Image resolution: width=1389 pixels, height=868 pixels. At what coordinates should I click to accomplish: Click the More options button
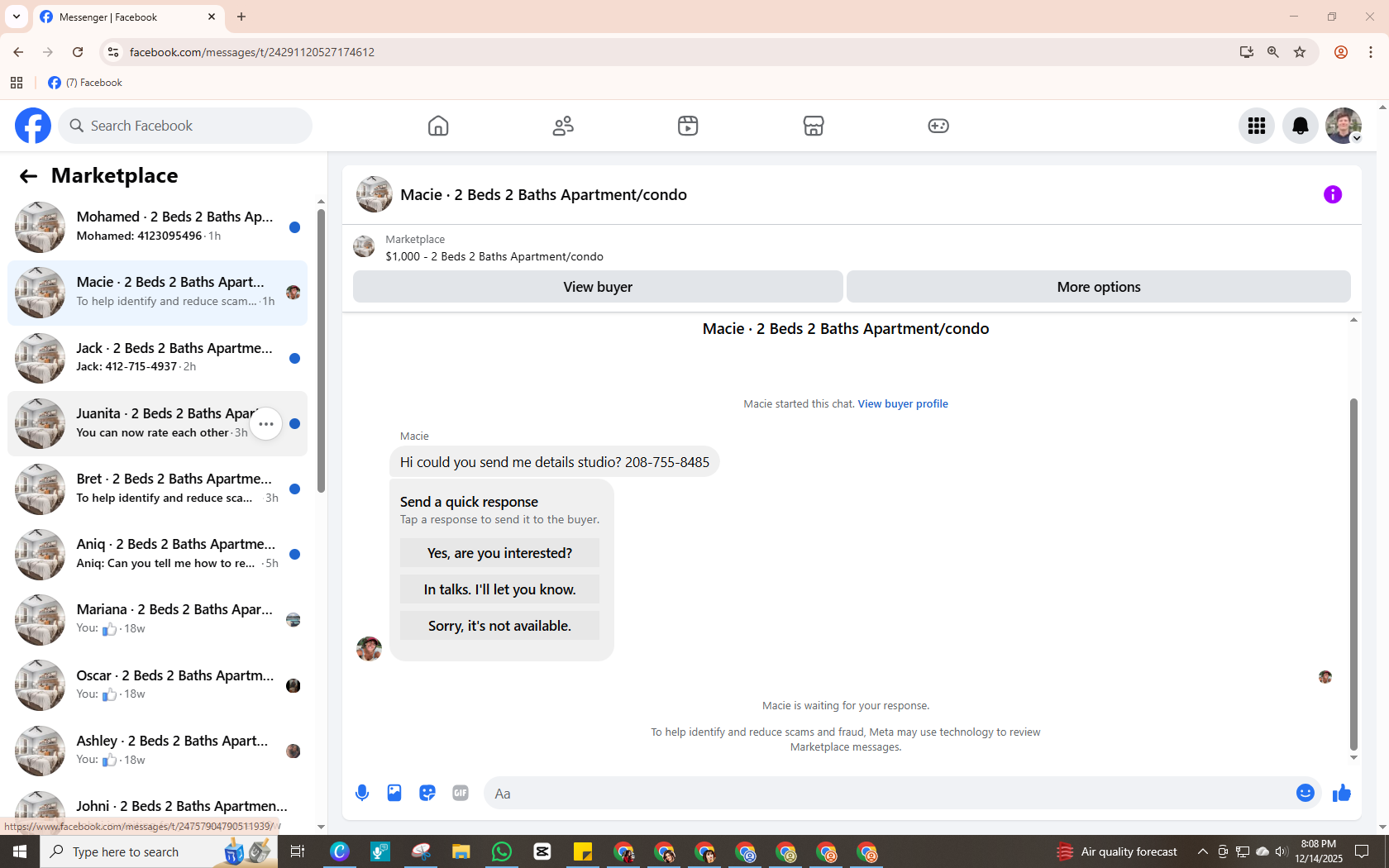(x=1099, y=287)
